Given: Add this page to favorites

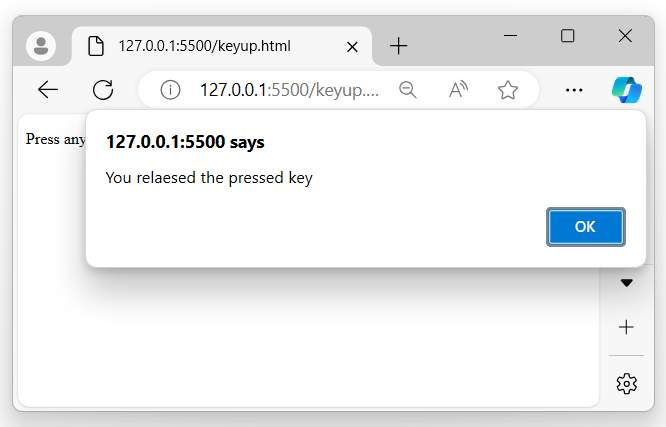Looking at the screenshot, I should [x=508, y=90].
